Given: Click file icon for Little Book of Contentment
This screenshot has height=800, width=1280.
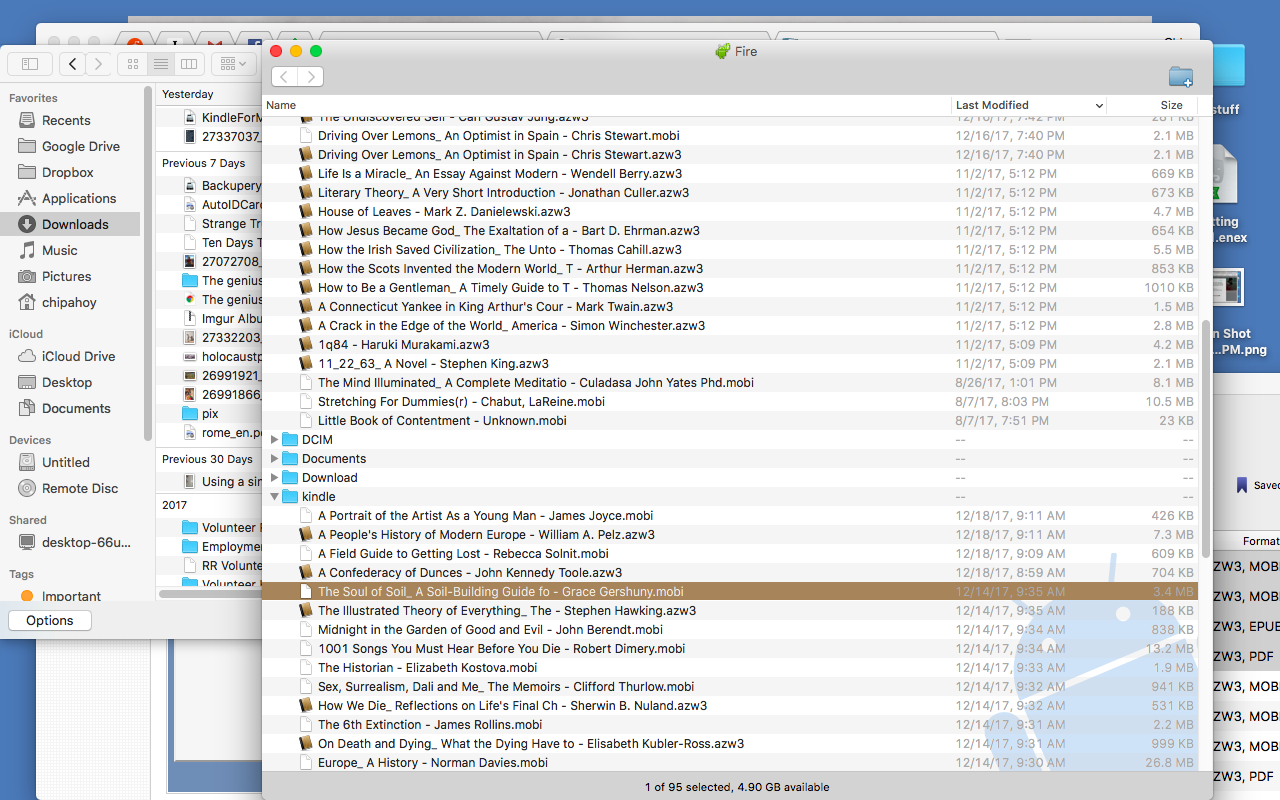Looking at the screenshot, I should [306, 420].
